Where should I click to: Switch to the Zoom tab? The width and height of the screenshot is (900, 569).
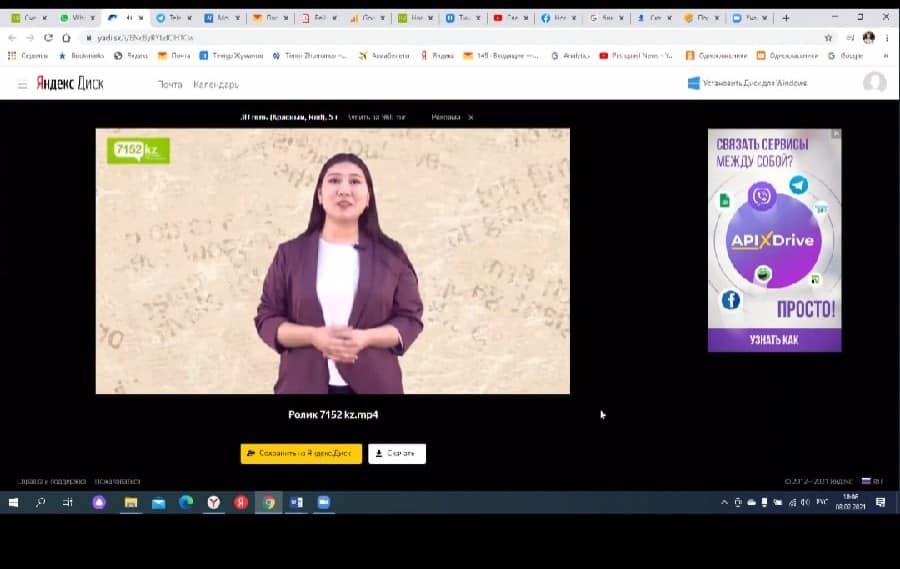coord(751,18)
